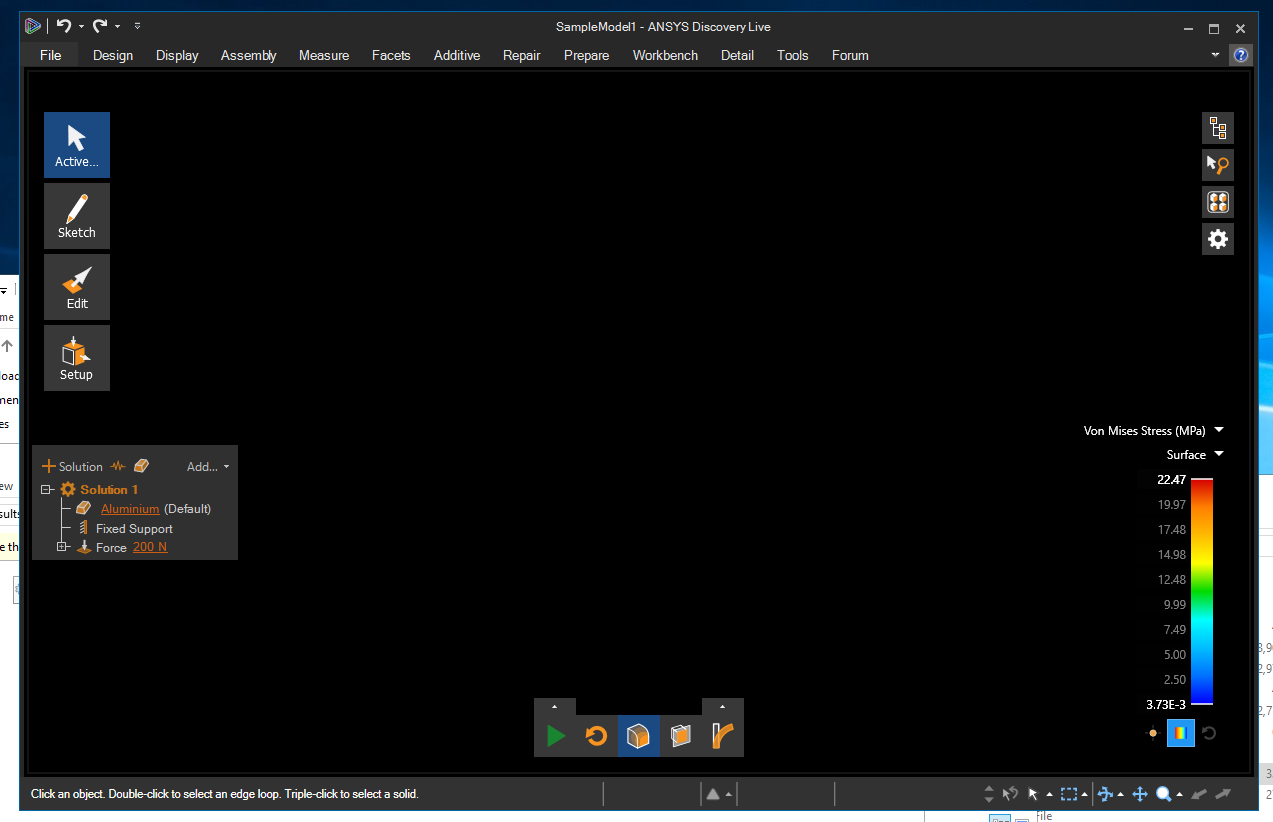Click the rainbow stress legend color bar
Image resolution: width=1273 pixels, height=822 pixels.
coord(1202,592)
